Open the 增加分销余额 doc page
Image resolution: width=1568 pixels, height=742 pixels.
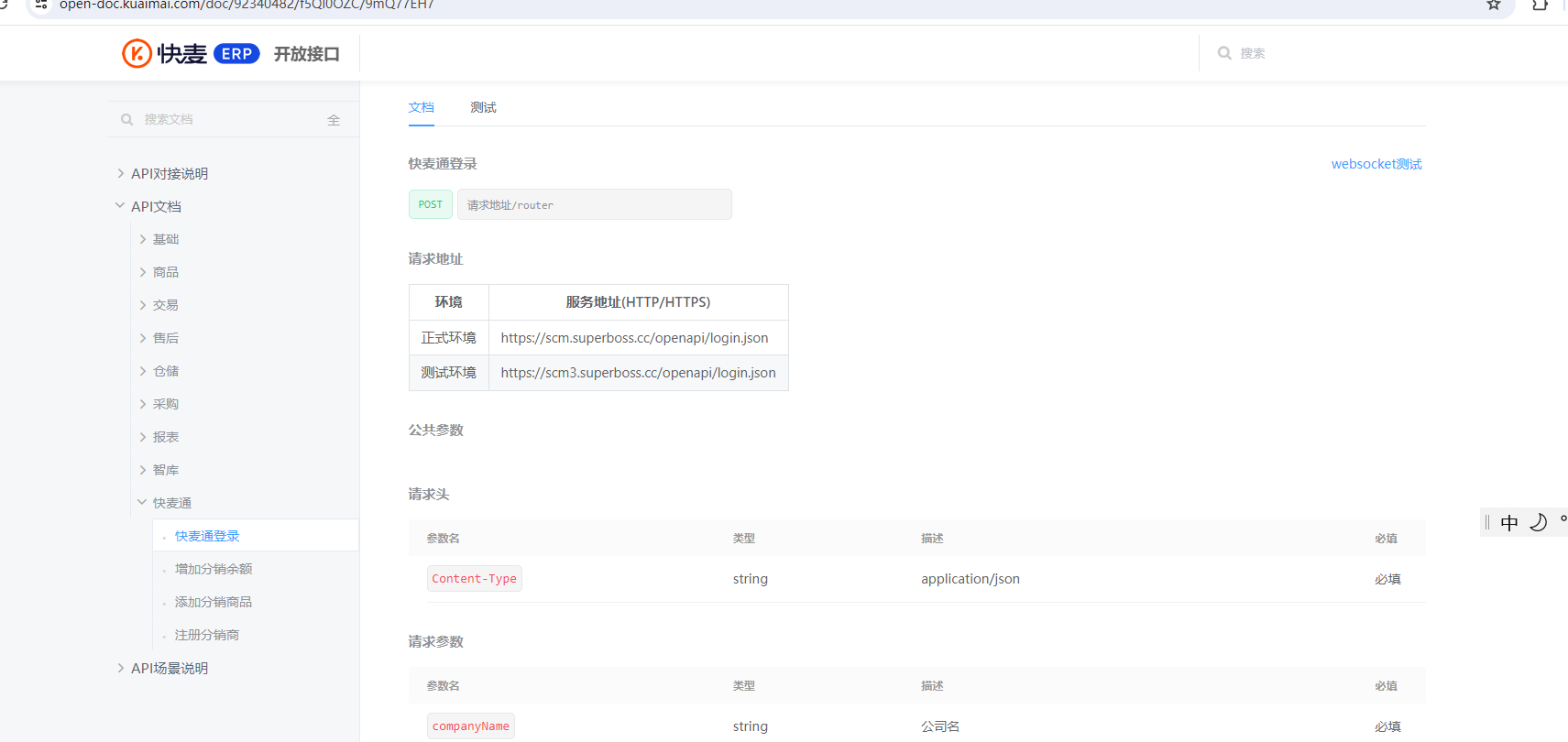[x=214, y=569]
